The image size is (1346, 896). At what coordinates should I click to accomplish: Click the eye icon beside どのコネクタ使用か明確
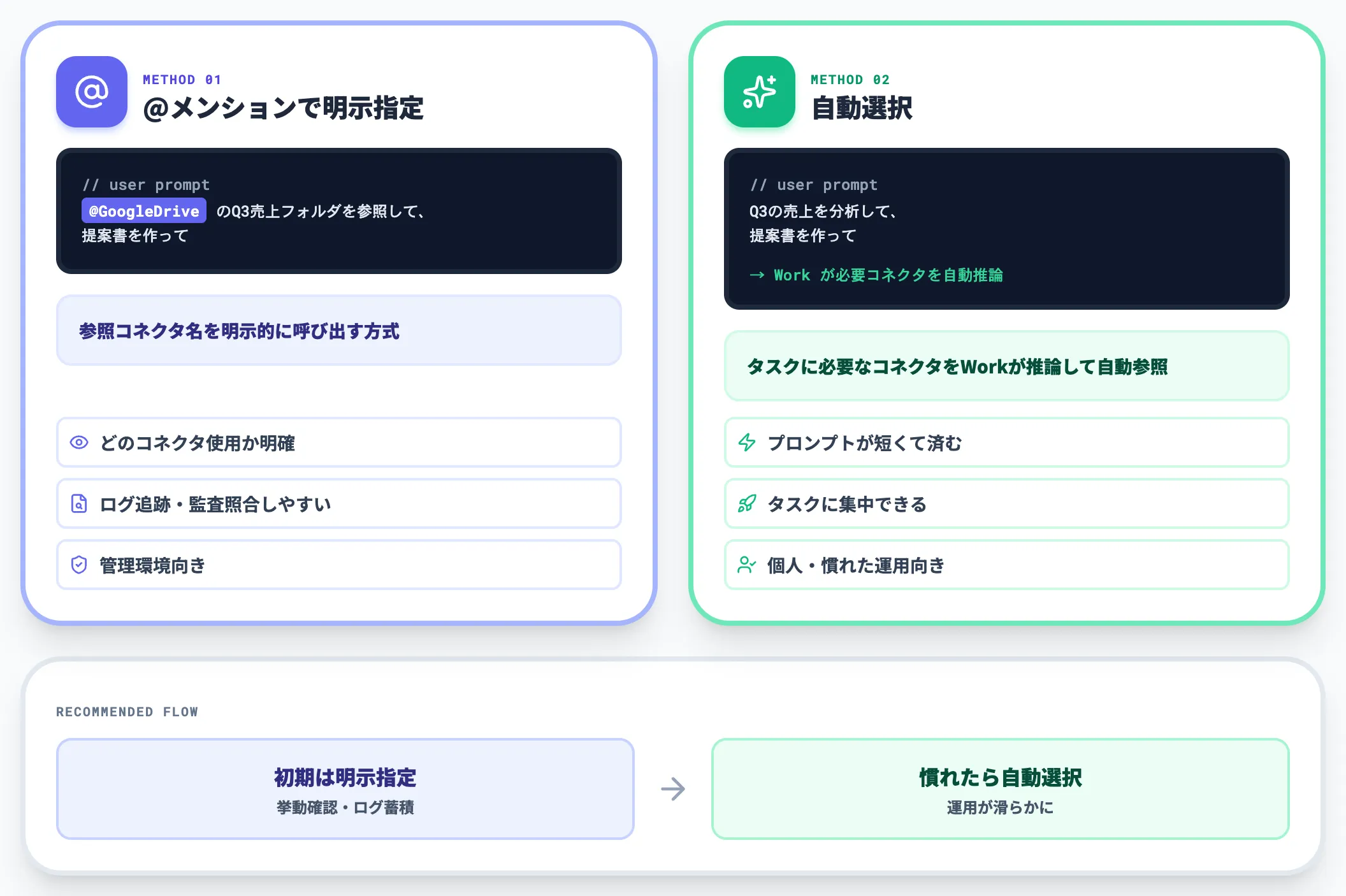click(x=79, y=442)
